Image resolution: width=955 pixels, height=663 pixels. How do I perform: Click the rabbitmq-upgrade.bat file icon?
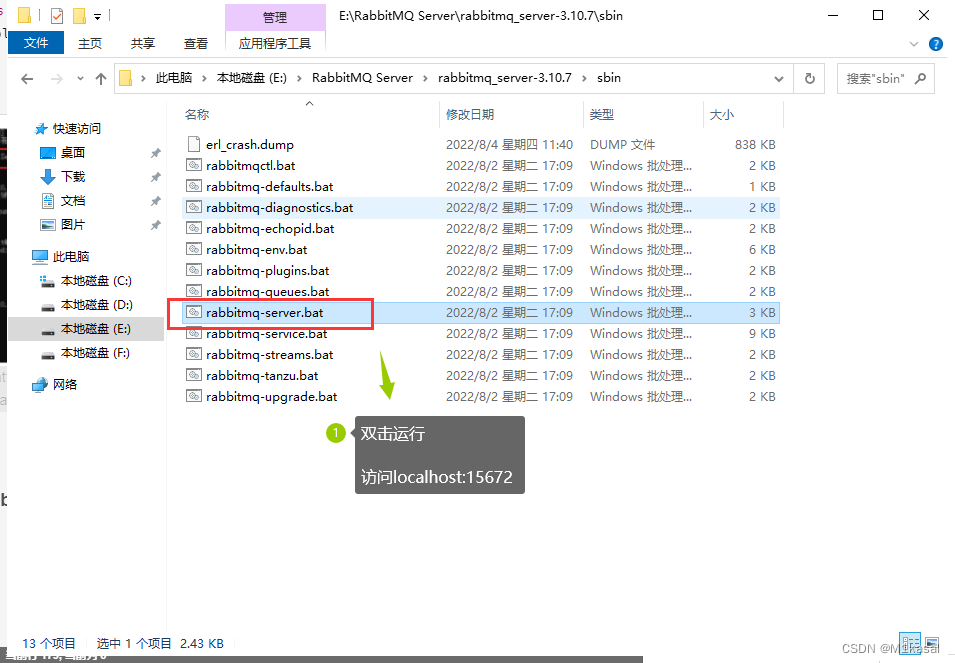(x=194, y=396)
